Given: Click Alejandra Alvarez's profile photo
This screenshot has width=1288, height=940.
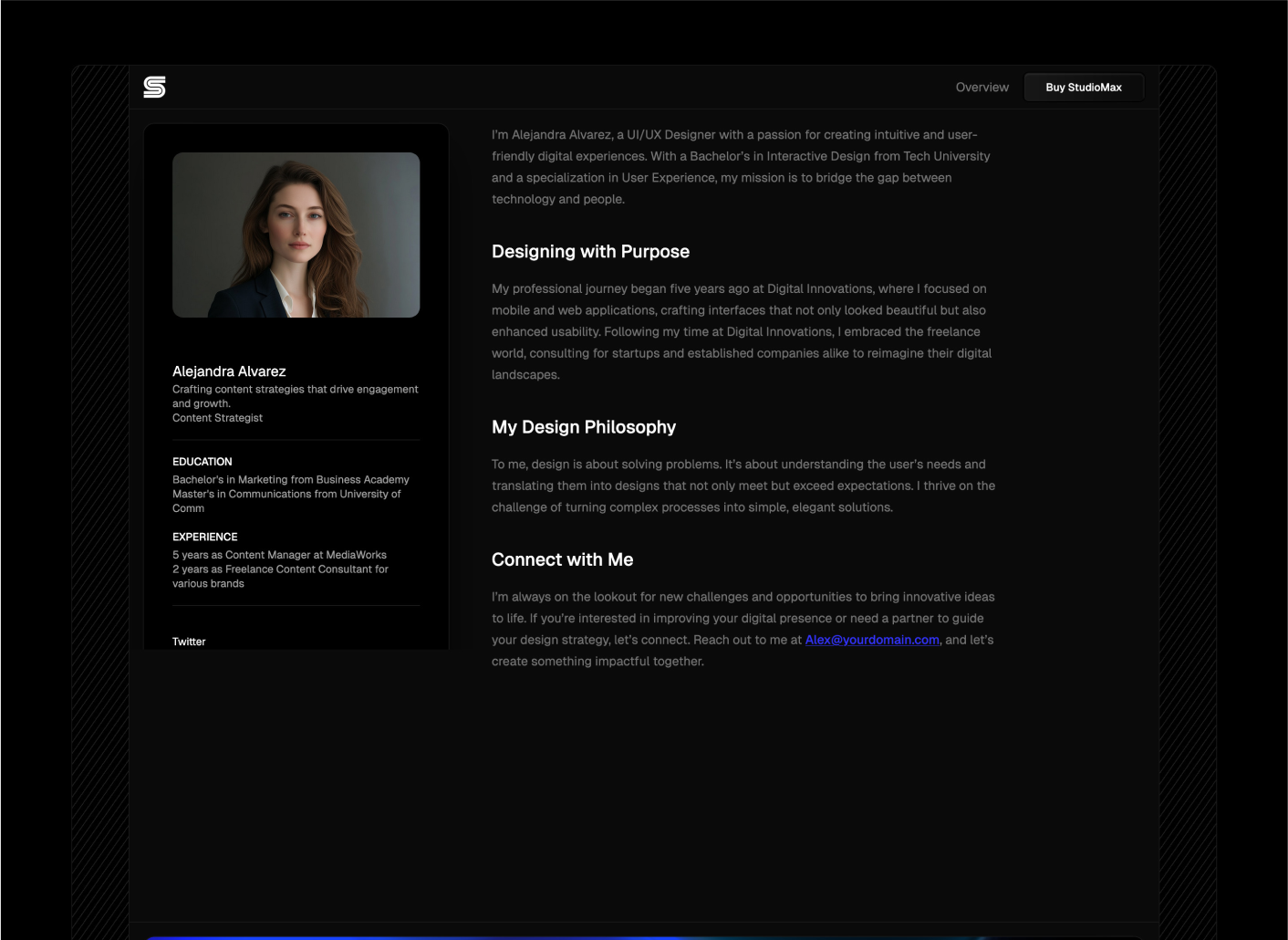Looking at the screenshot, I should [x=296, y=235].
